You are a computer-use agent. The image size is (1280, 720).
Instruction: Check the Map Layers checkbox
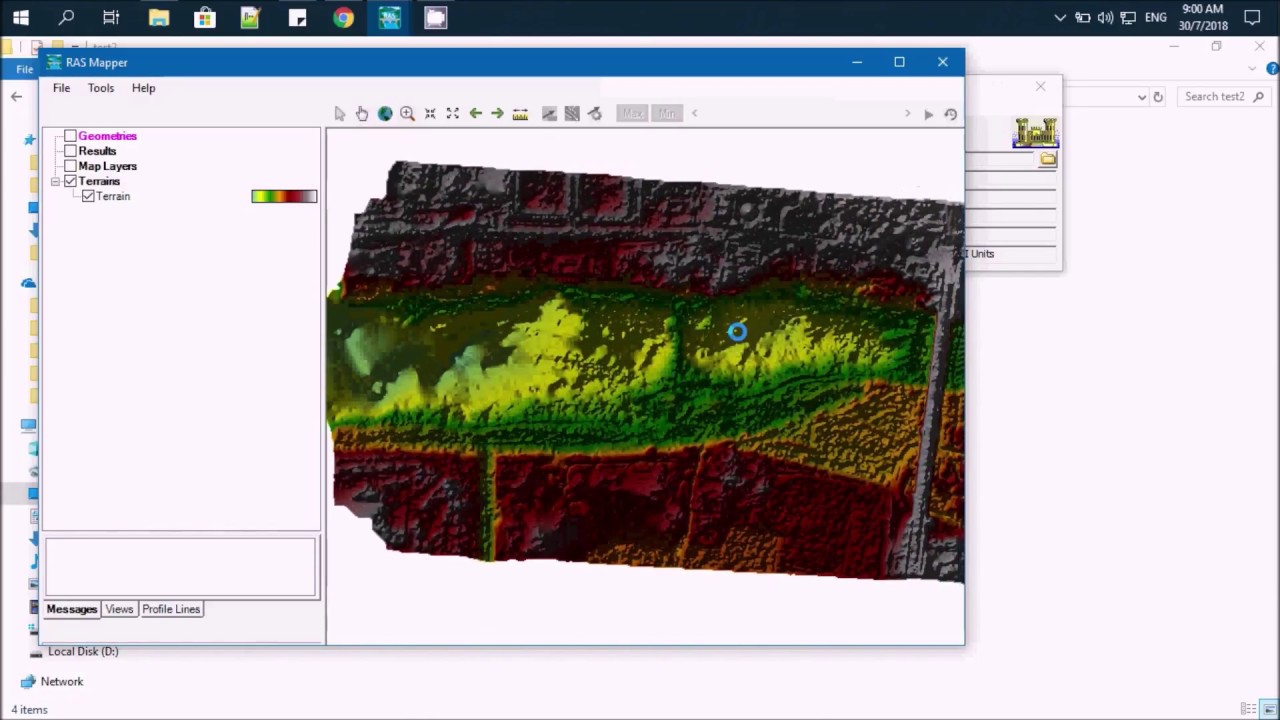[71, 166]
